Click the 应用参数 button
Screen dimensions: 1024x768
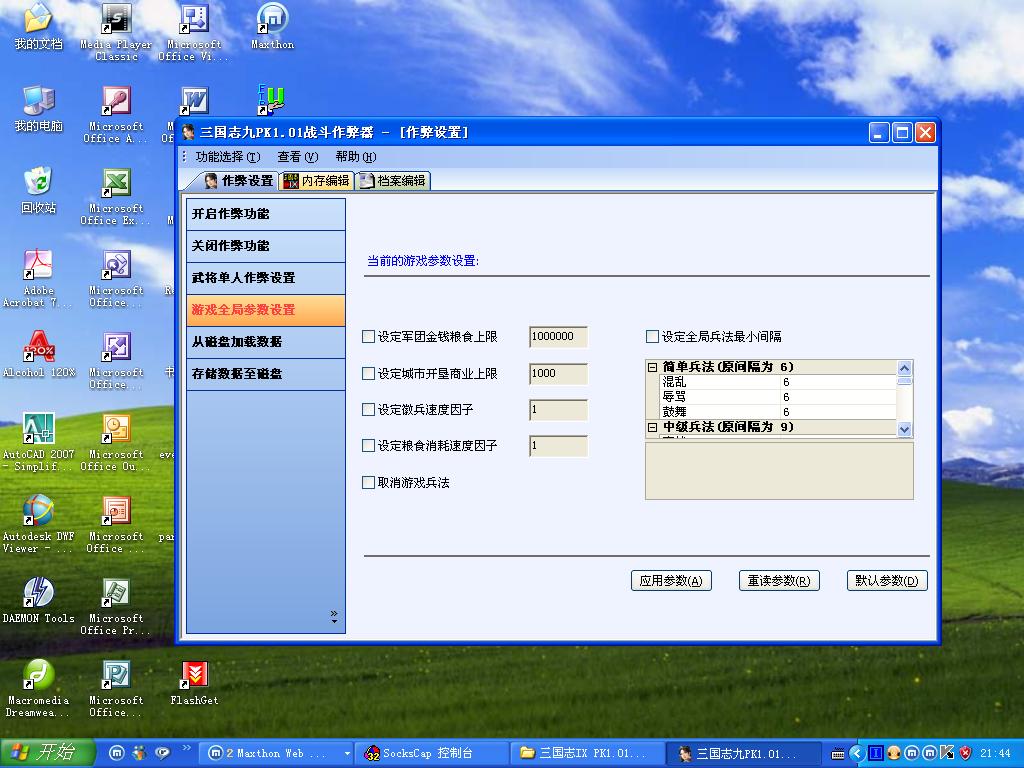click(x=671, y=581)
